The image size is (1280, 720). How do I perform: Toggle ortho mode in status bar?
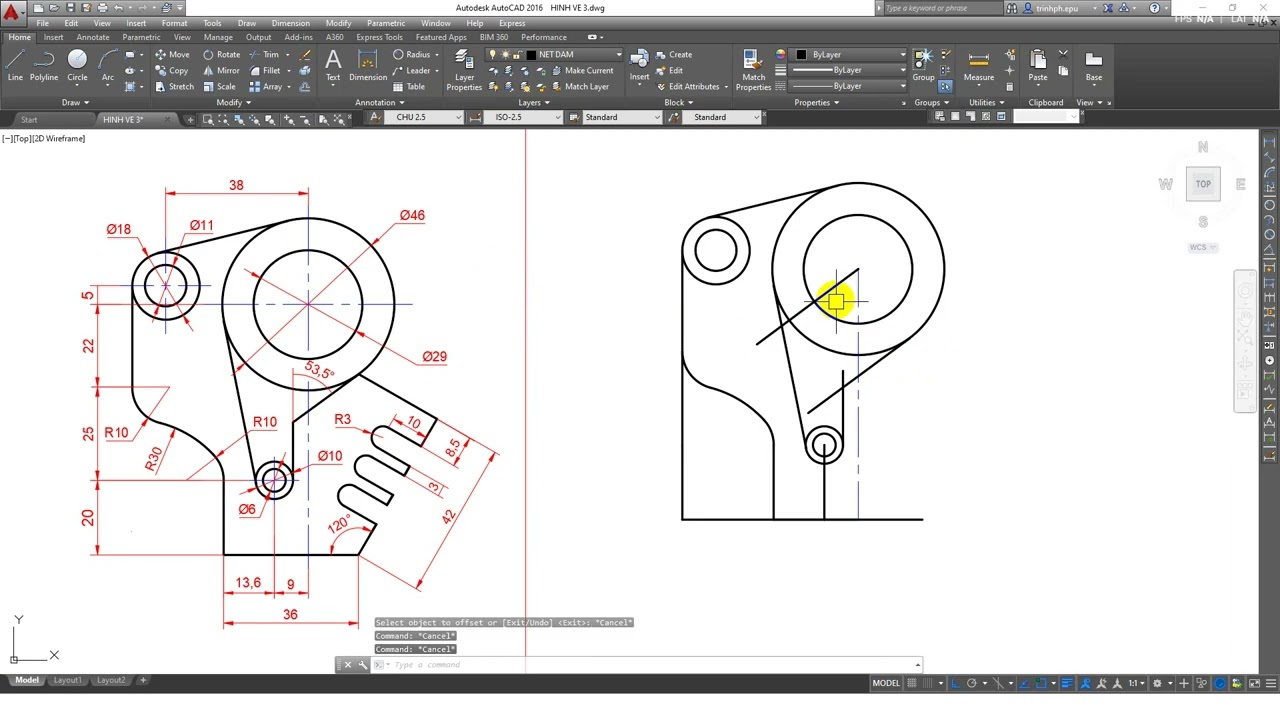pyautogui.click(x=955, y=684)
